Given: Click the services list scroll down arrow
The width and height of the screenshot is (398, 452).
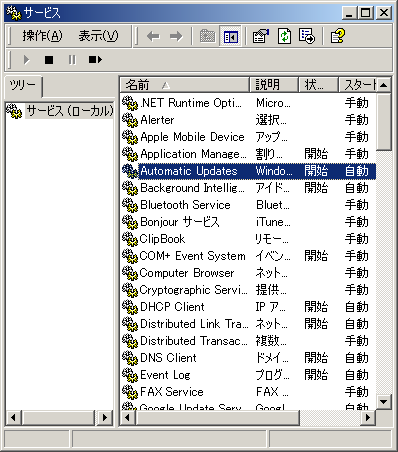Looking at the screenshot, I should (384, 402).
